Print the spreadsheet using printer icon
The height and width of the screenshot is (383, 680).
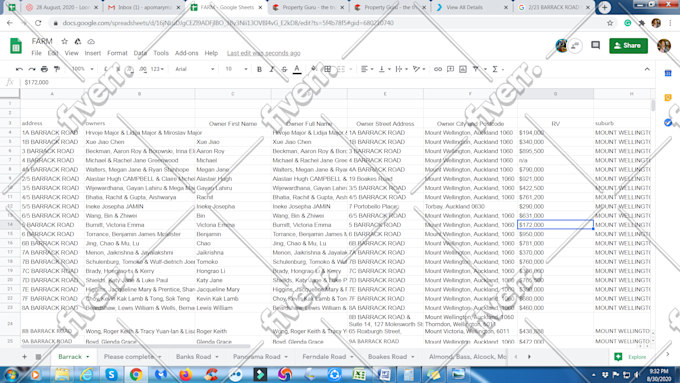pyautogui.click(x=44, y=69)
